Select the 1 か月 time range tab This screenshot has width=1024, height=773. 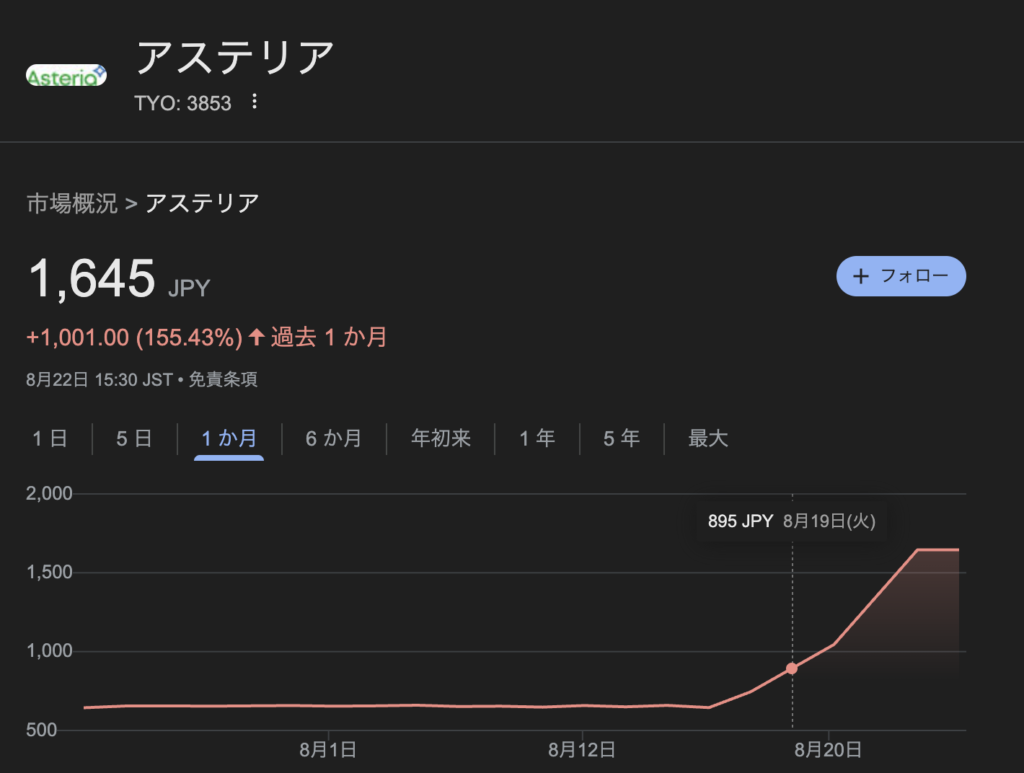(x=229, y=438)
